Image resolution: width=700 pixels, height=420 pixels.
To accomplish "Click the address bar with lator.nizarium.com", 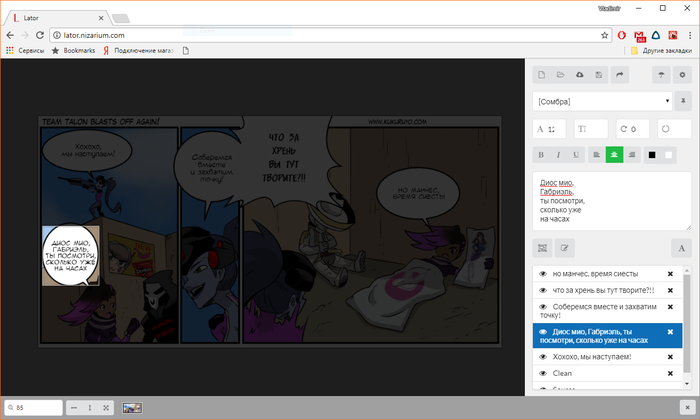I will pyautogui.click(x=330, y=35).
